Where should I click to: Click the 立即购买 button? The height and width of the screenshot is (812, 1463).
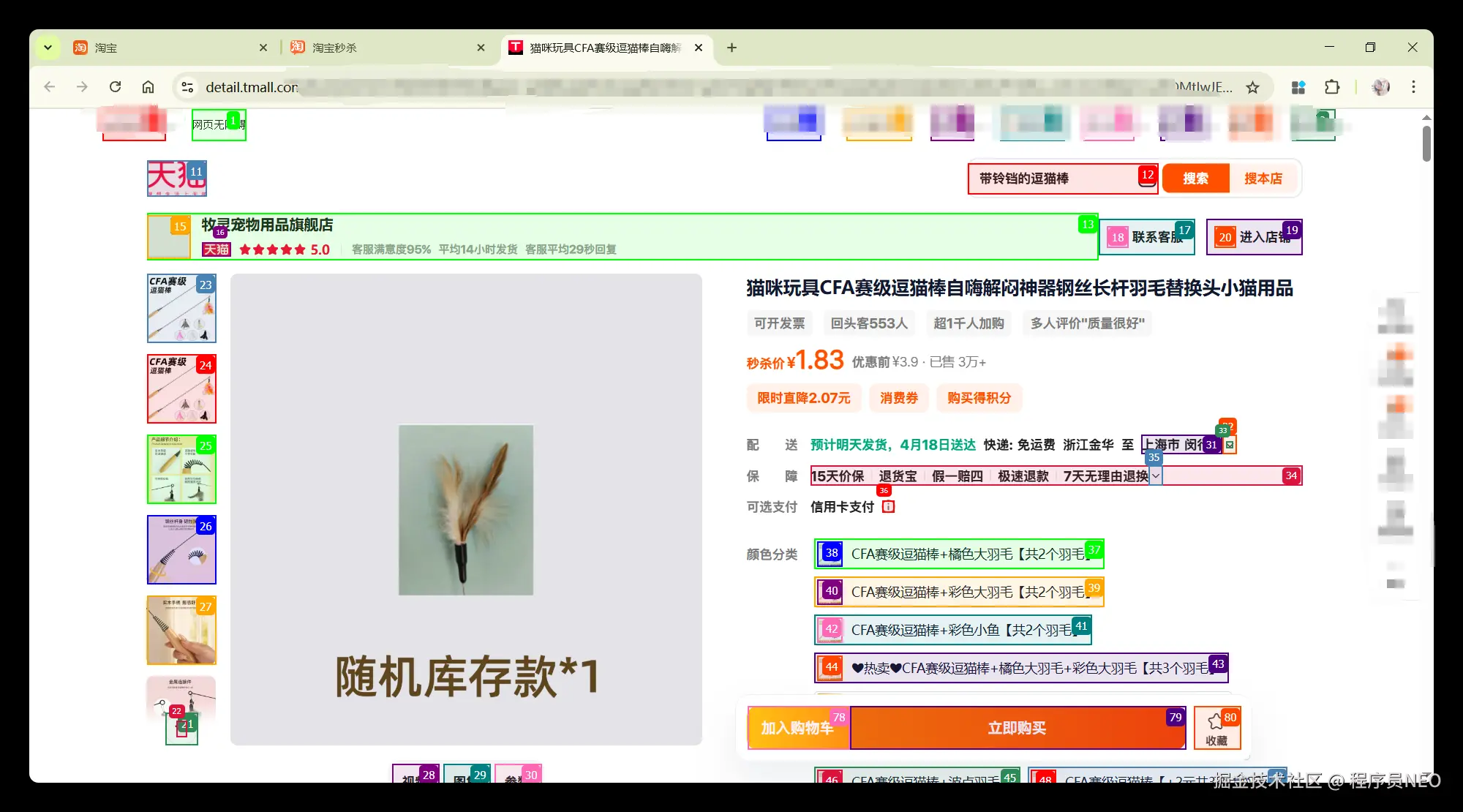point(1017,728)
